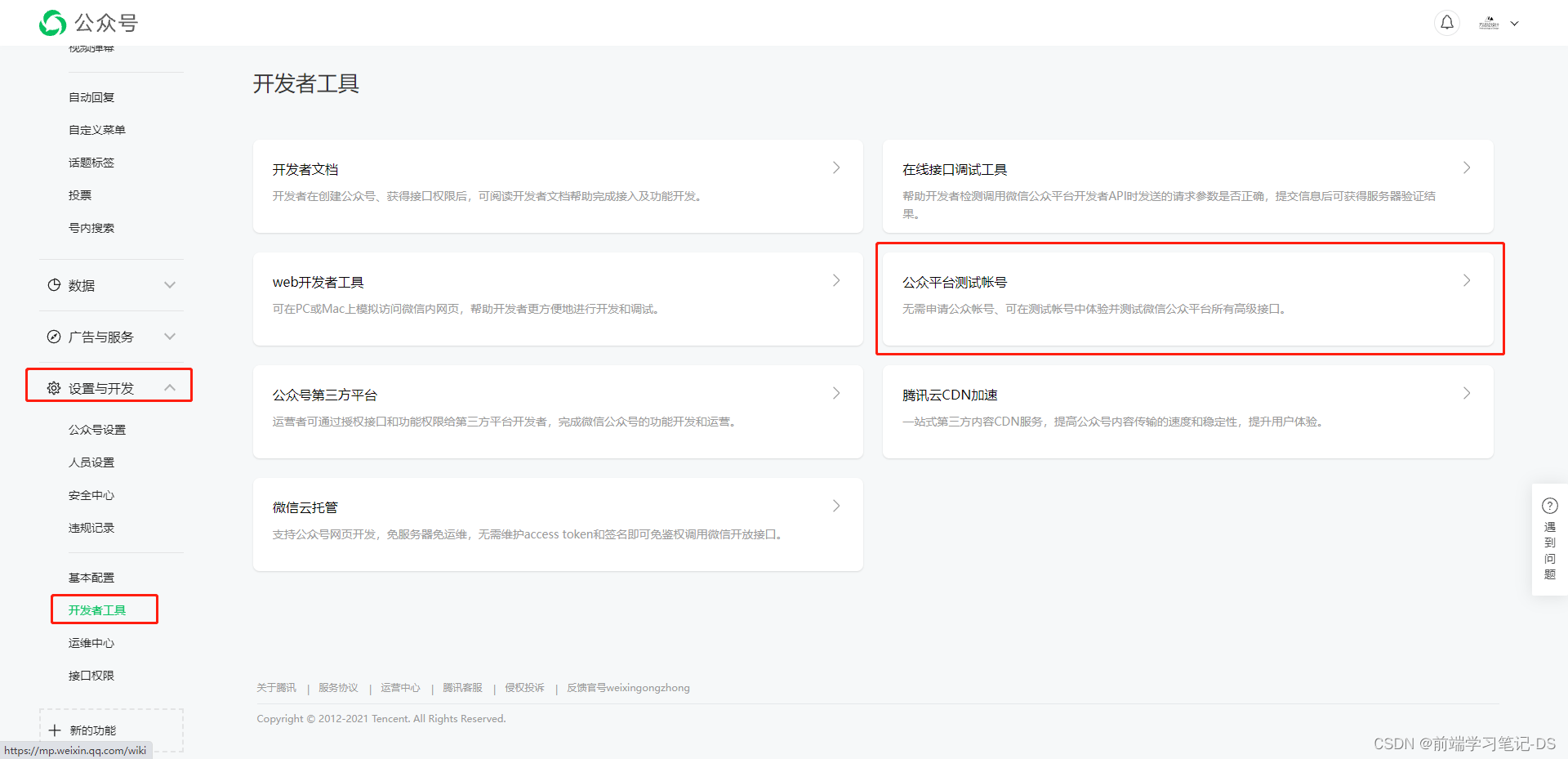Open 投票 in sidebar
1568x759 pixels.
click(x=80, y=195)
